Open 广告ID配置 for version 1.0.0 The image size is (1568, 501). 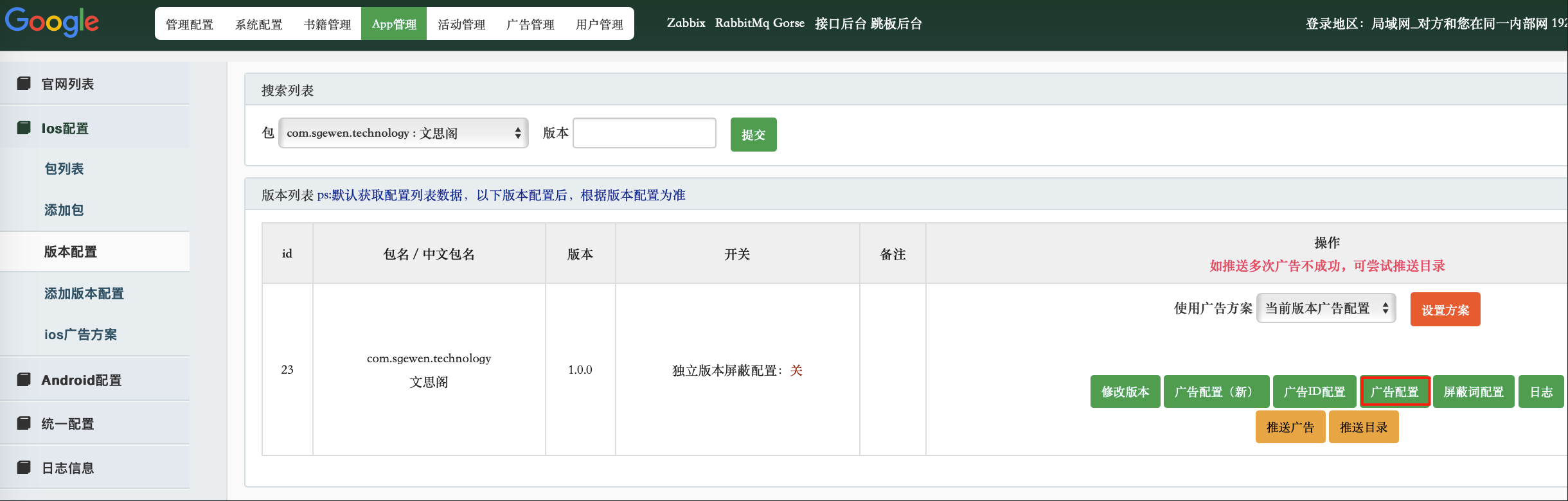(x=1314, y=392)
